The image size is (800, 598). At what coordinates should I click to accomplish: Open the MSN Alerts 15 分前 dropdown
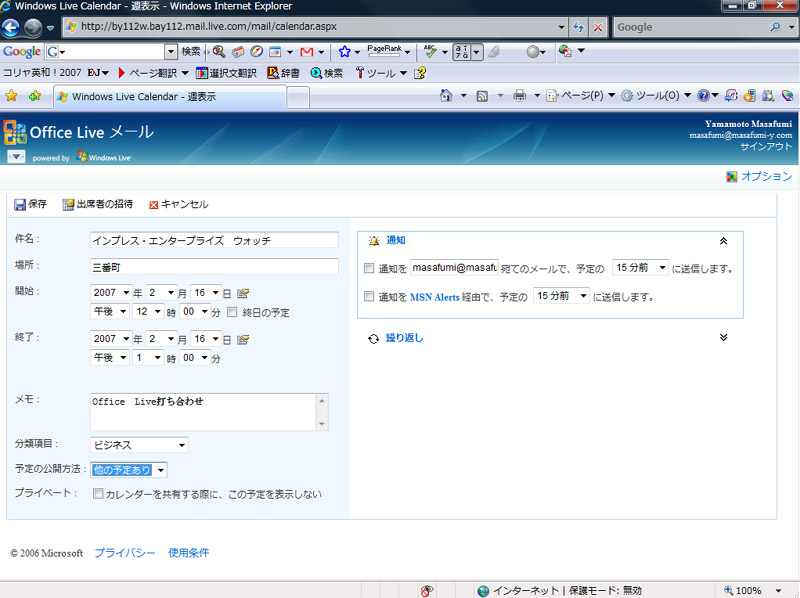click(x=561, y=296)
